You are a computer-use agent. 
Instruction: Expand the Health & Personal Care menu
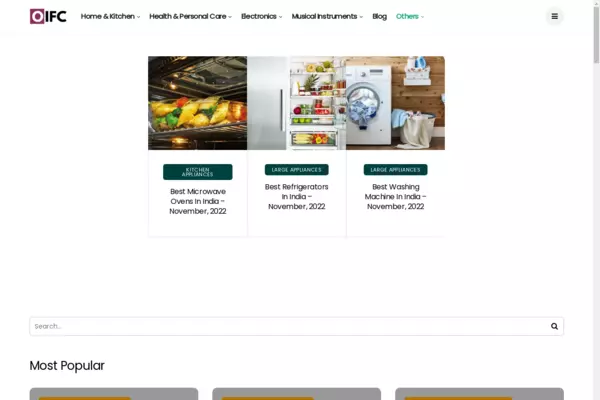click(190, 17)
